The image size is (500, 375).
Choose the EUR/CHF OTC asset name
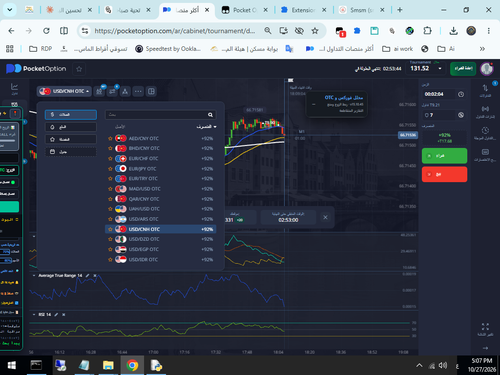point(143,159)
